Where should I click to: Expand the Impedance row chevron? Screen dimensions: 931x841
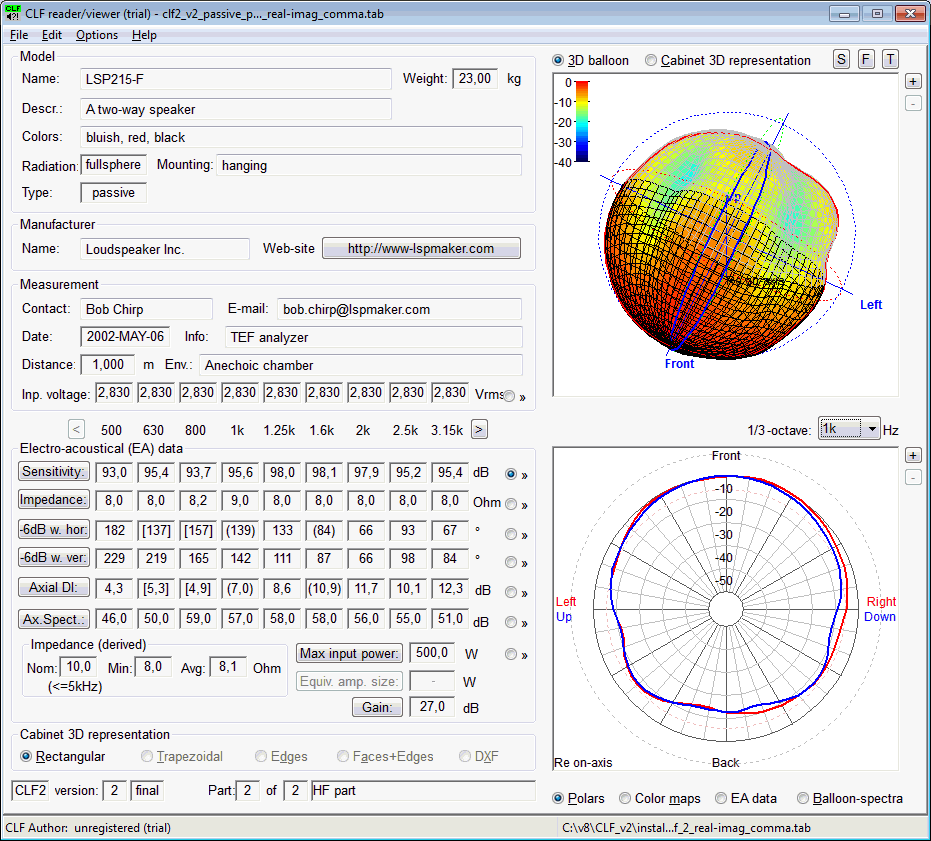pyautogui.click(x=524, y=505)
